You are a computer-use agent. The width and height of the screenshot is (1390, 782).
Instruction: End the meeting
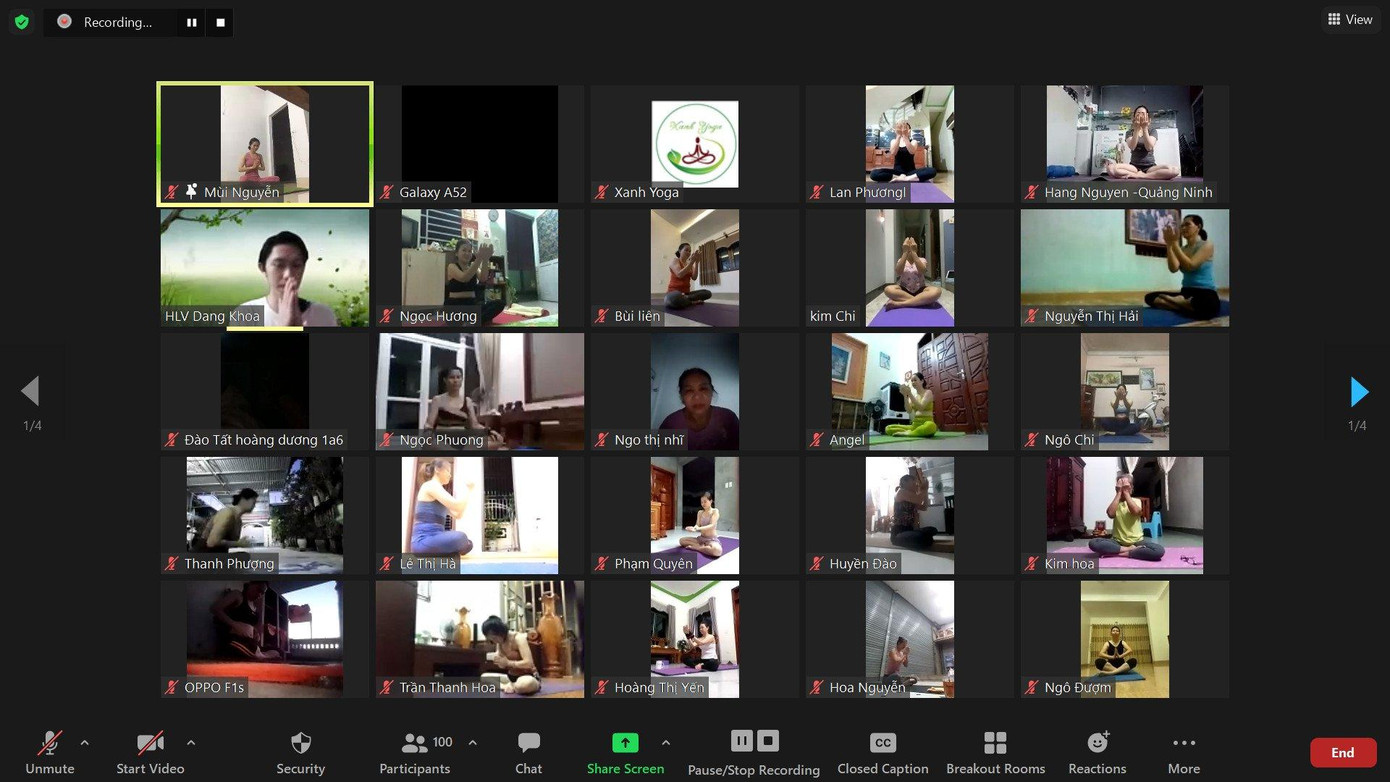tap(1343, 751)
